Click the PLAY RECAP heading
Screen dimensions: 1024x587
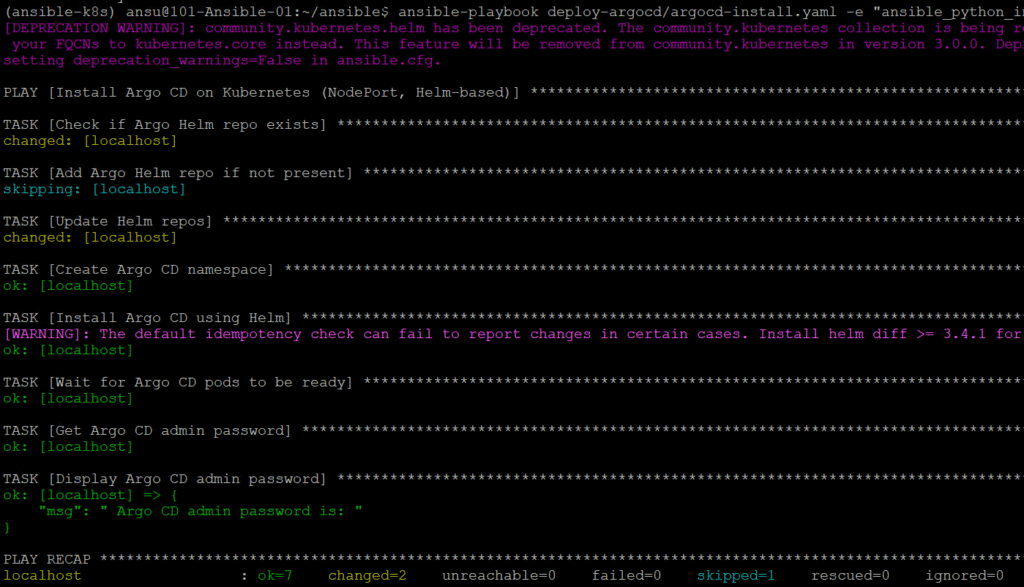47,560
